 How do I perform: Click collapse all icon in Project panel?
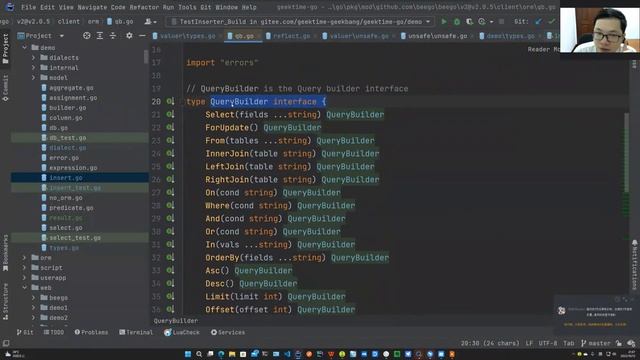[113, 36]
